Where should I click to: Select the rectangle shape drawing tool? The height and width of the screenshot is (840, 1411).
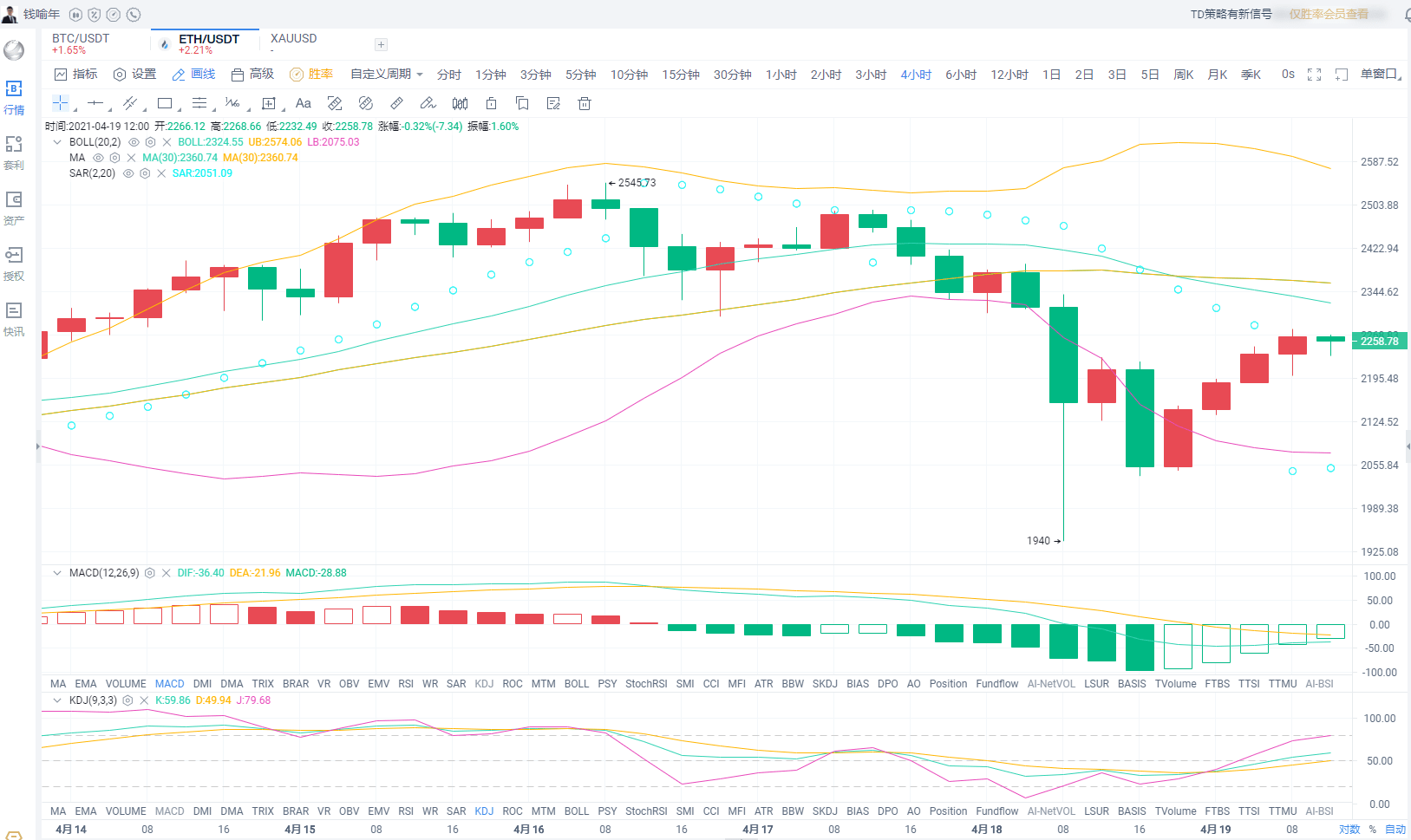coord(165,103)
